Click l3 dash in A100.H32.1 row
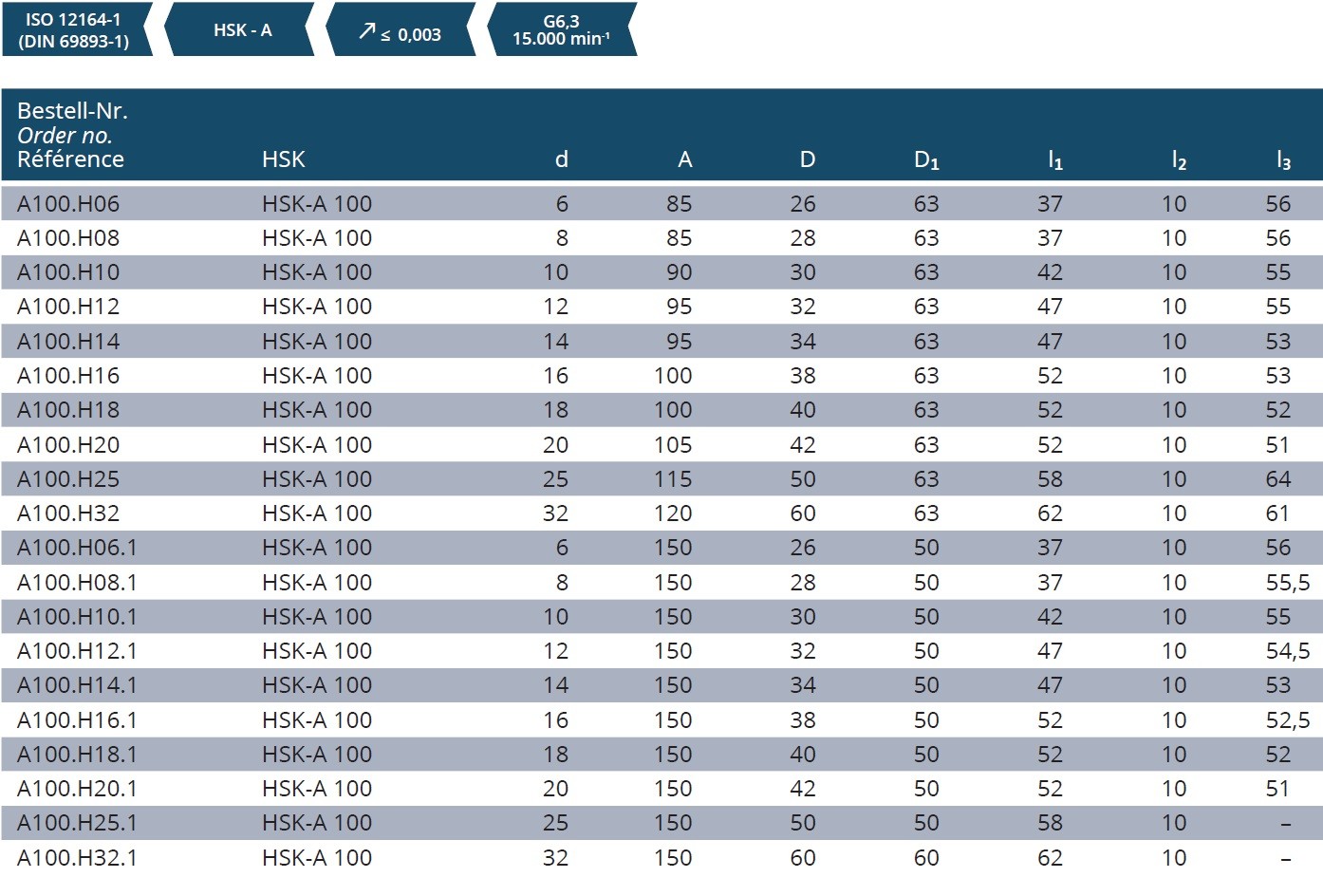 (x=1285, y=859)
